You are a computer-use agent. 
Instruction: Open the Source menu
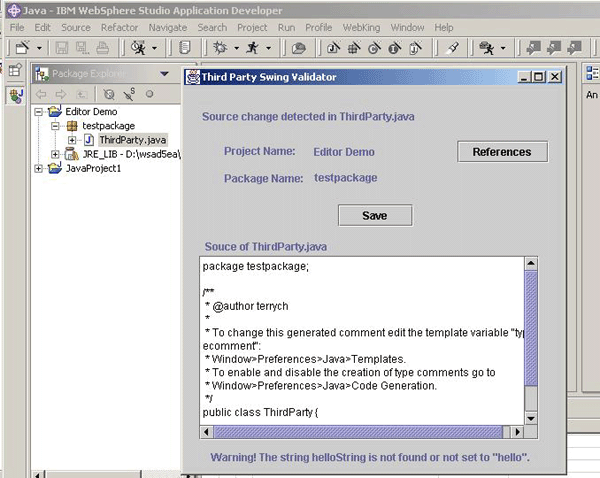point(76,28)
